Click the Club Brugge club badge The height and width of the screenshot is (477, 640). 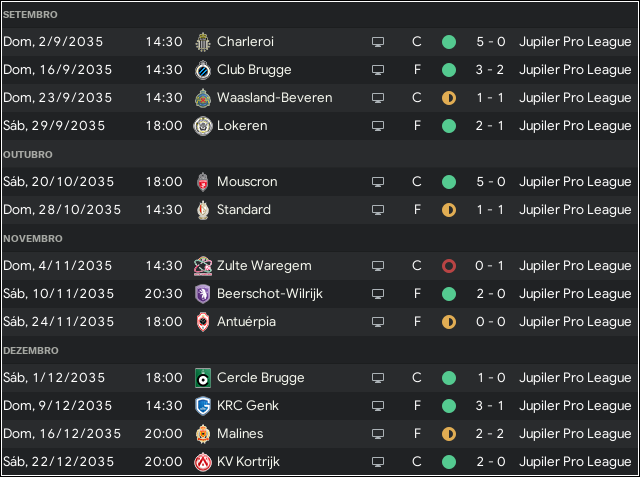(x=203, y=70)
